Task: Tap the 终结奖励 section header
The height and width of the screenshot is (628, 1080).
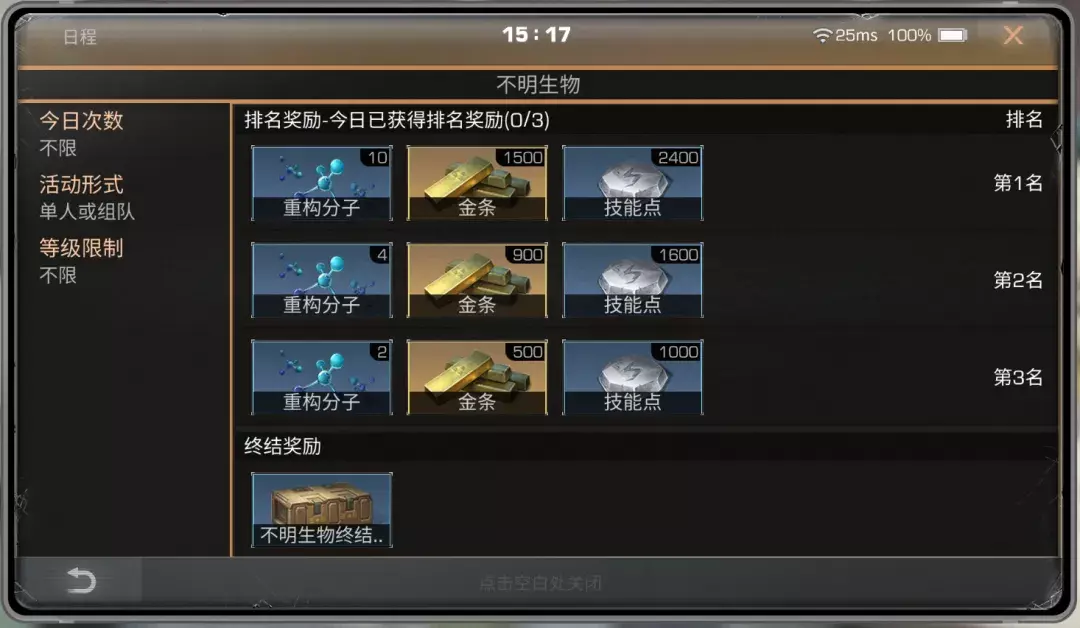Action: pyautogui.click(x=282, y=446)
